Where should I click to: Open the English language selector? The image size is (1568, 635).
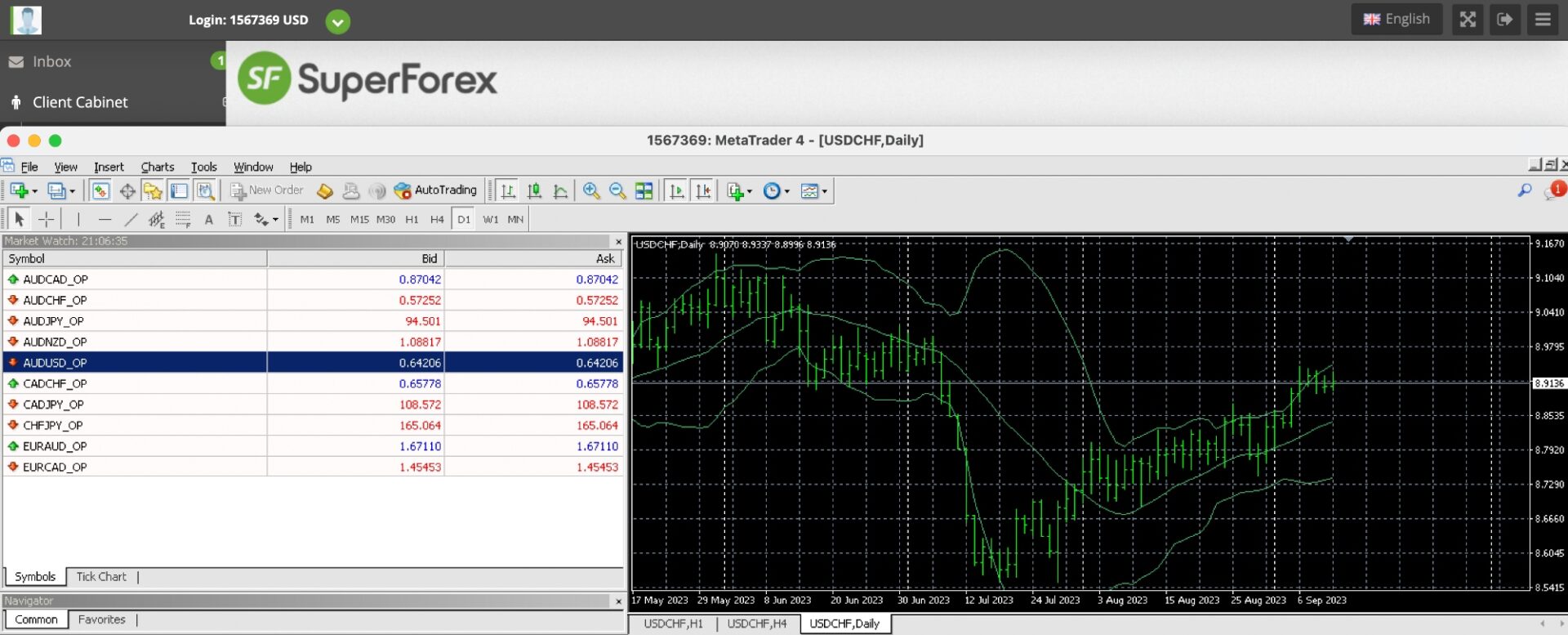(x=1396, y=19)
